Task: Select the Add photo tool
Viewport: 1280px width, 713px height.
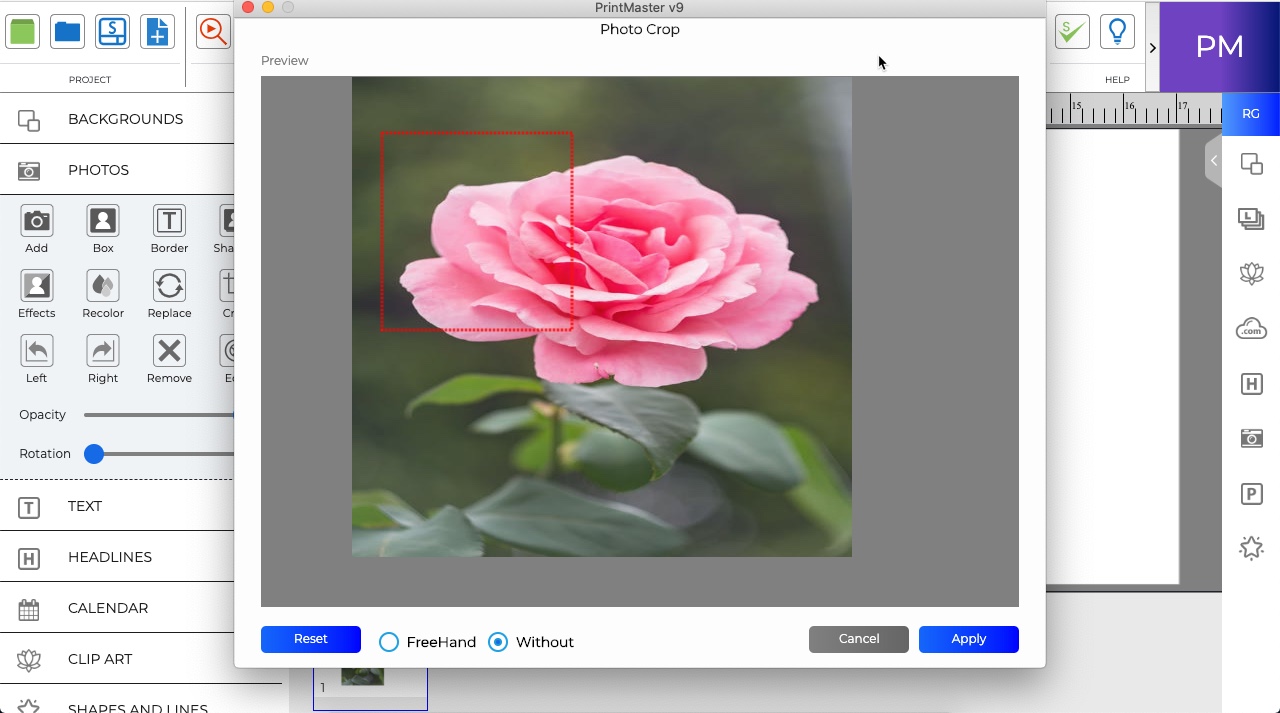Action: pos(36,228)
